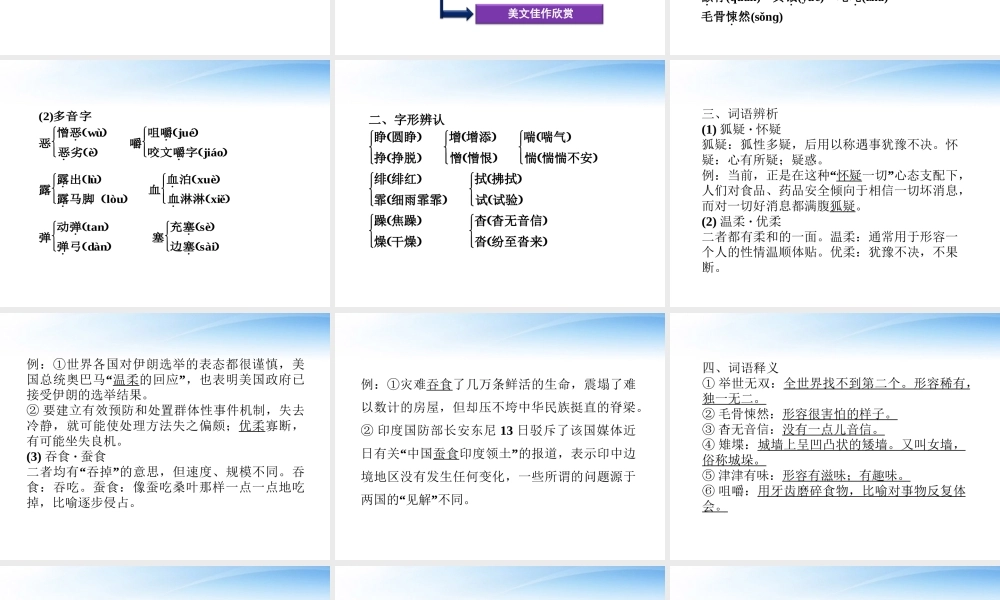Click underlined 蚕食 in India example
Image resolution: width=1000 pixels, height=600 pixels.
coord(446,453)
